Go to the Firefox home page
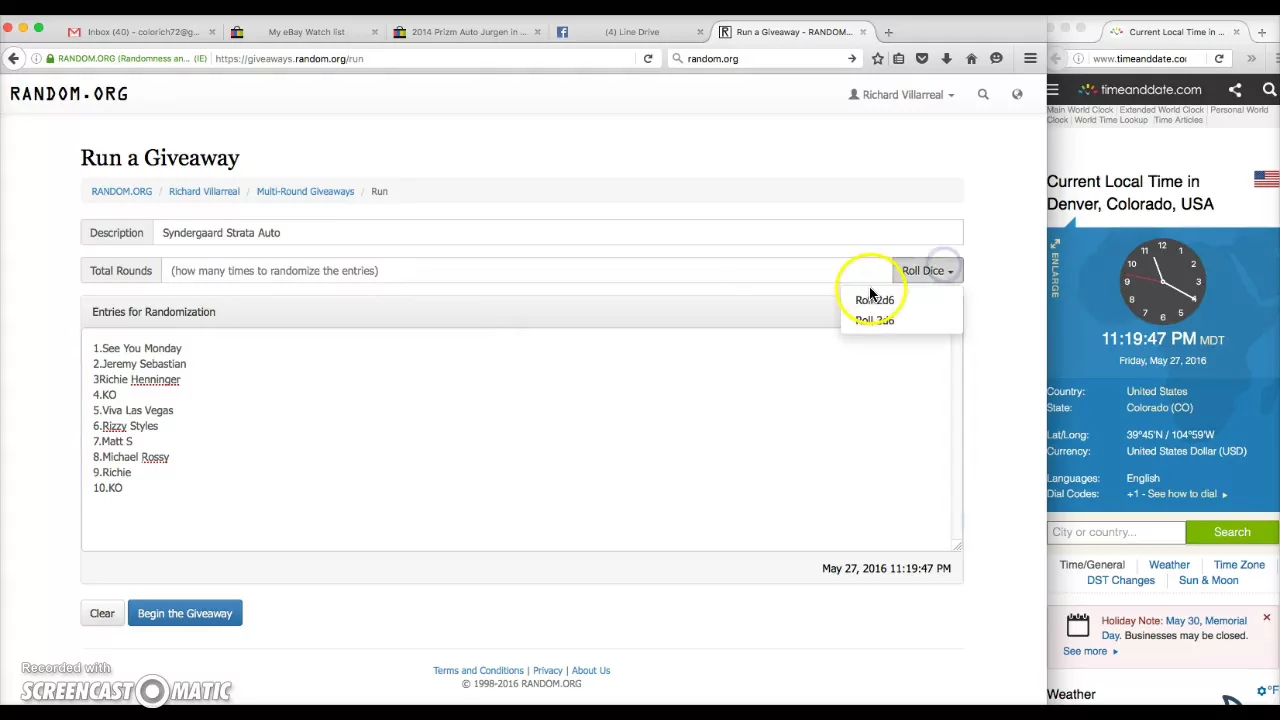The height and width of the screenshot is (720, 1280). 971,59
